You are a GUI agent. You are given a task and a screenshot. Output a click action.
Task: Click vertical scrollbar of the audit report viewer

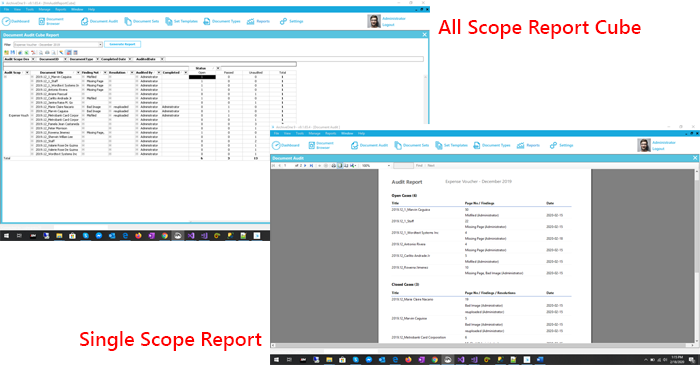tap(697, 256)
